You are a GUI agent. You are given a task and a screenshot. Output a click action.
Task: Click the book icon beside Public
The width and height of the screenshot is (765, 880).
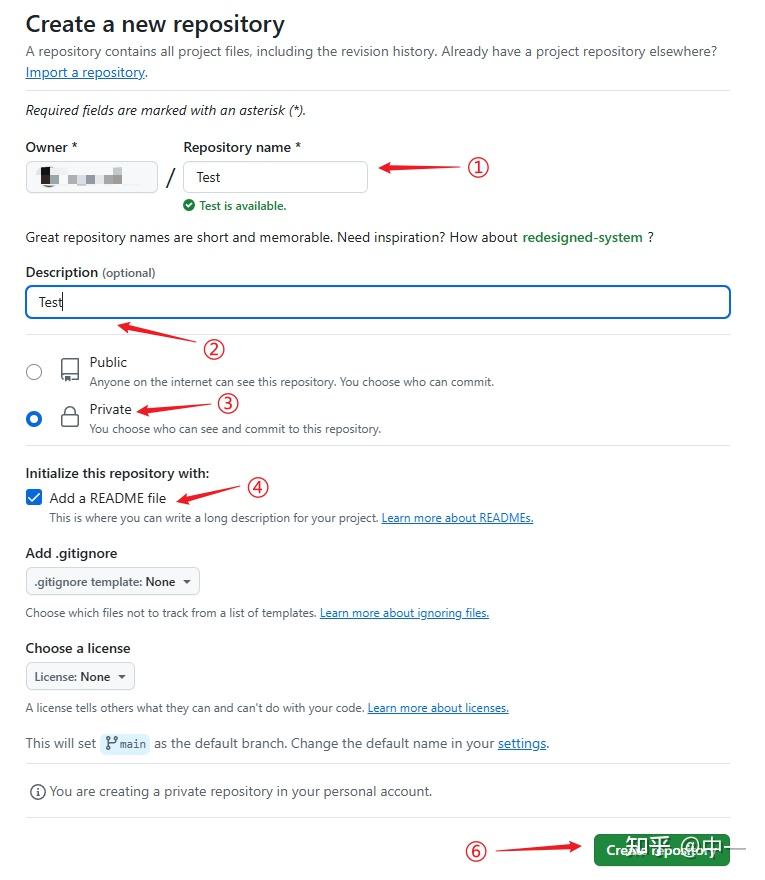68,370
